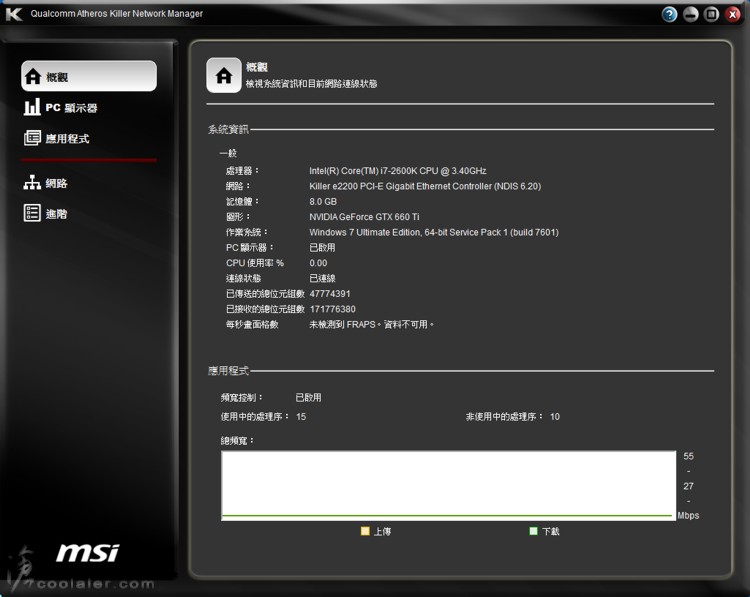Click the Mbps unit label
The height and width of the screenshot is (597, 750).
click(x=688, y=515)
